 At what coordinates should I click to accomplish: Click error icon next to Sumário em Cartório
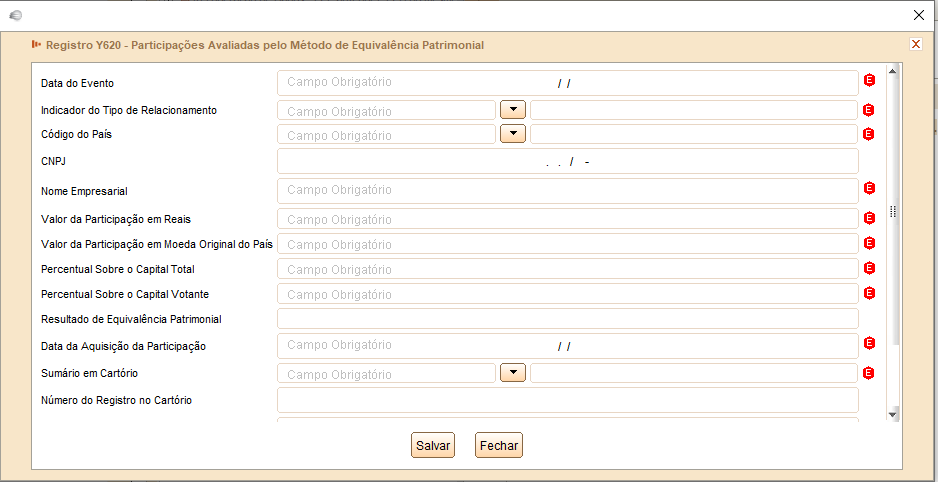coord(869,373)
